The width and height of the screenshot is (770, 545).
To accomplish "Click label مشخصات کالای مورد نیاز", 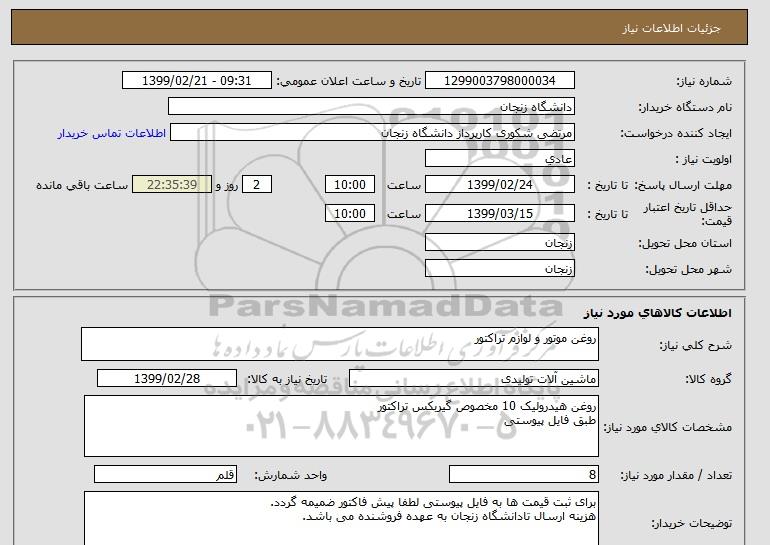I will (x=668, y=427).
